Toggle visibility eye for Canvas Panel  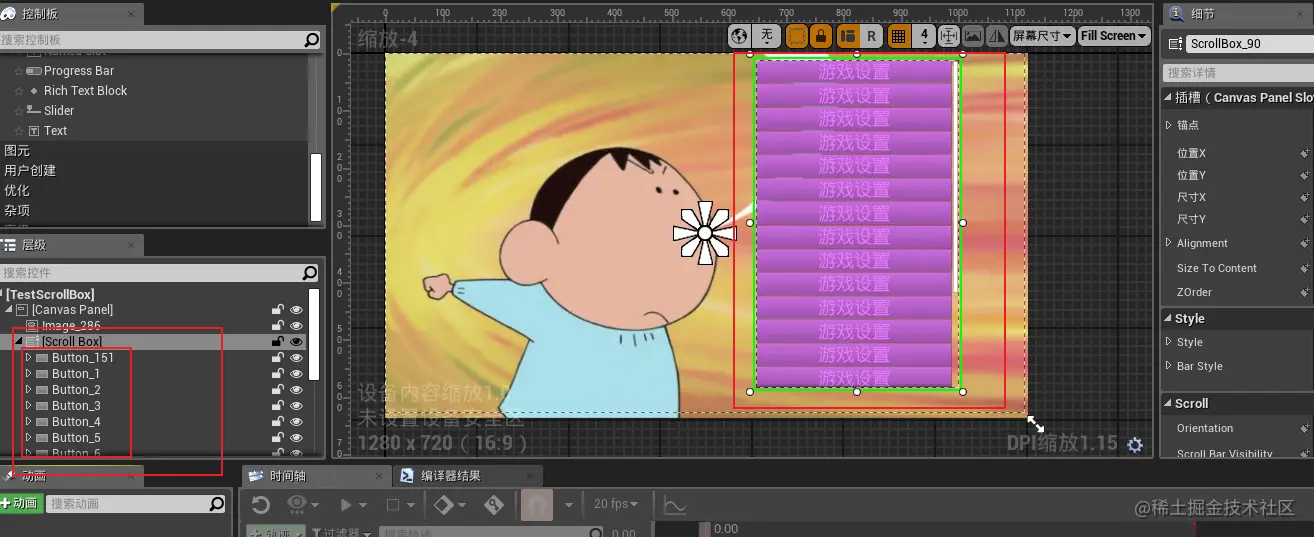(x=296, y=310)
